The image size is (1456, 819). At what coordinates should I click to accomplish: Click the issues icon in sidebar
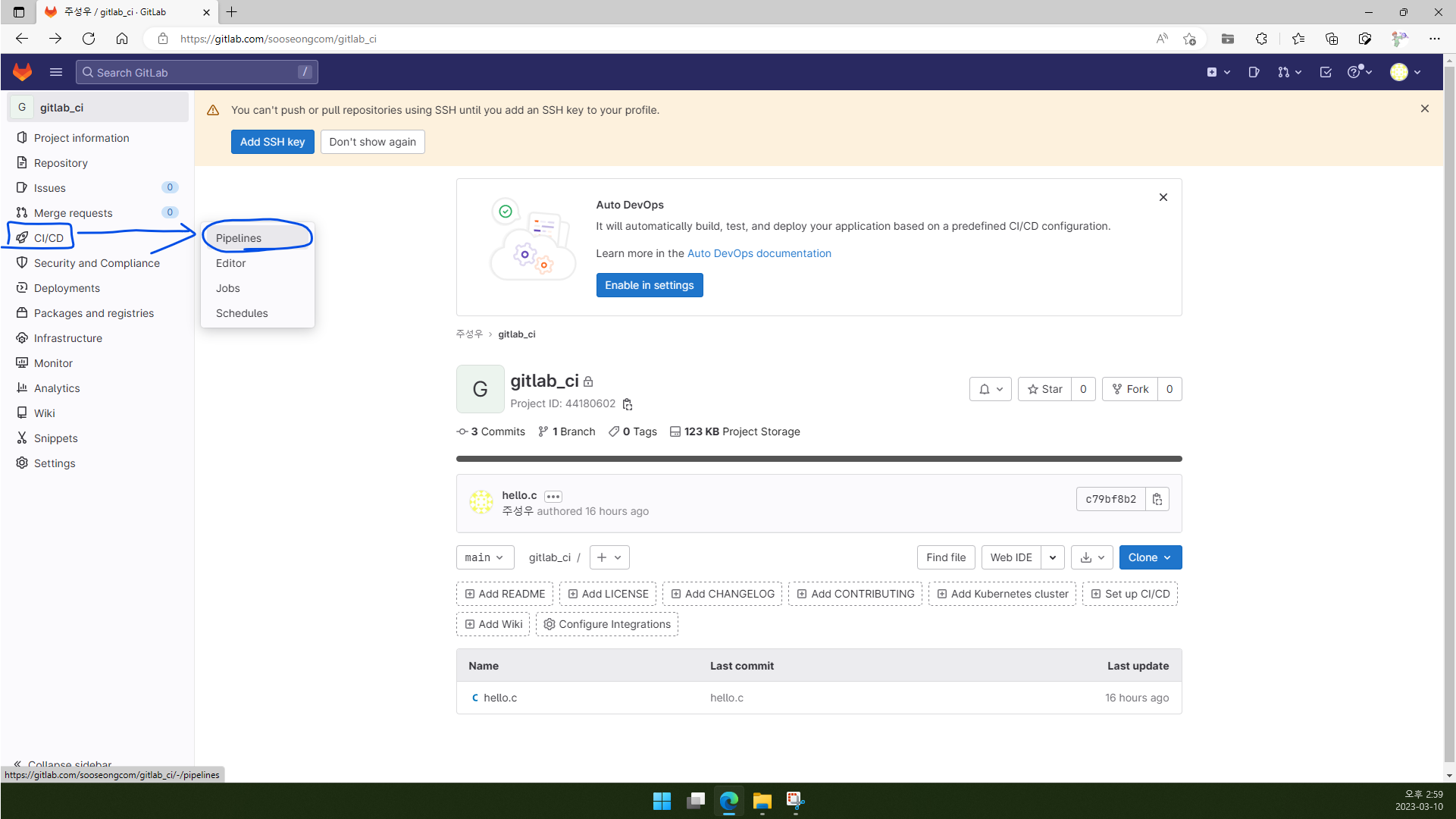pyautogui.click(x=21, y=188)
